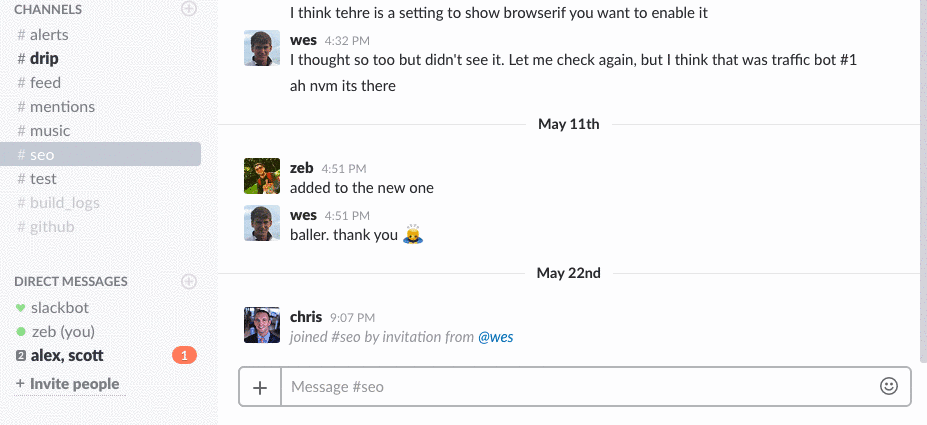Go to the mentions channel

point(62,106)
